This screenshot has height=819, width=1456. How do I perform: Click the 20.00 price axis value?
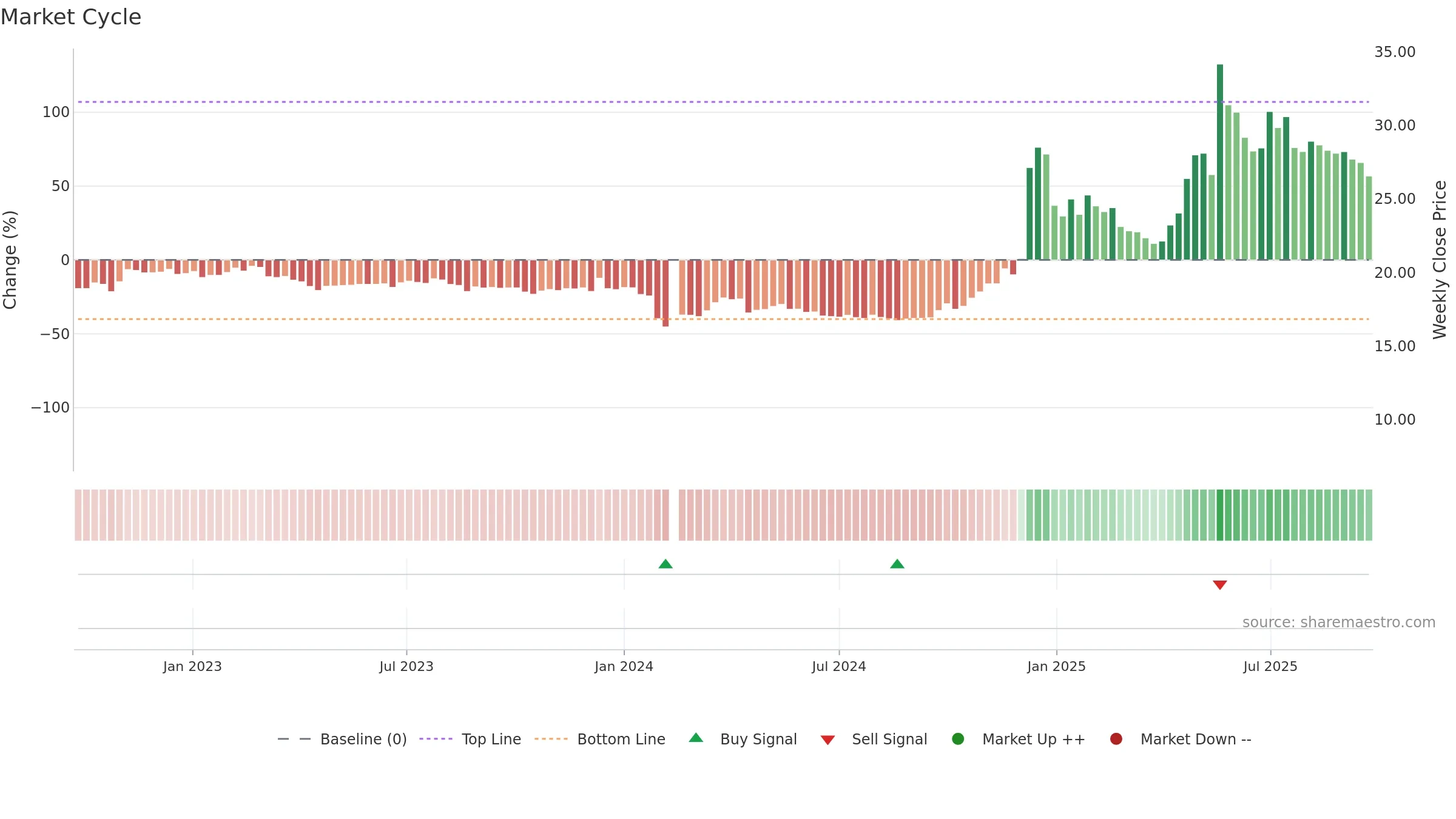[1395, 273]
